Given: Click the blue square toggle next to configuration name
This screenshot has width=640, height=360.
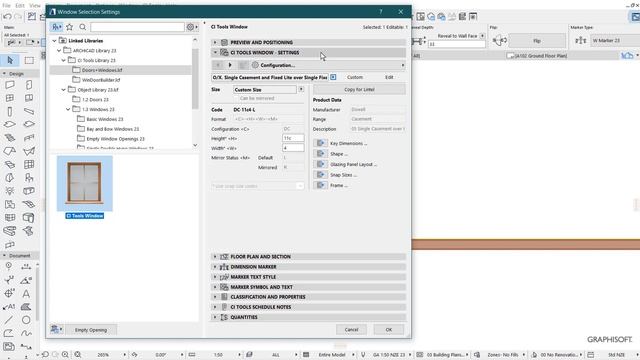Looking at the screenshot, I should click(x=333, y=77).
